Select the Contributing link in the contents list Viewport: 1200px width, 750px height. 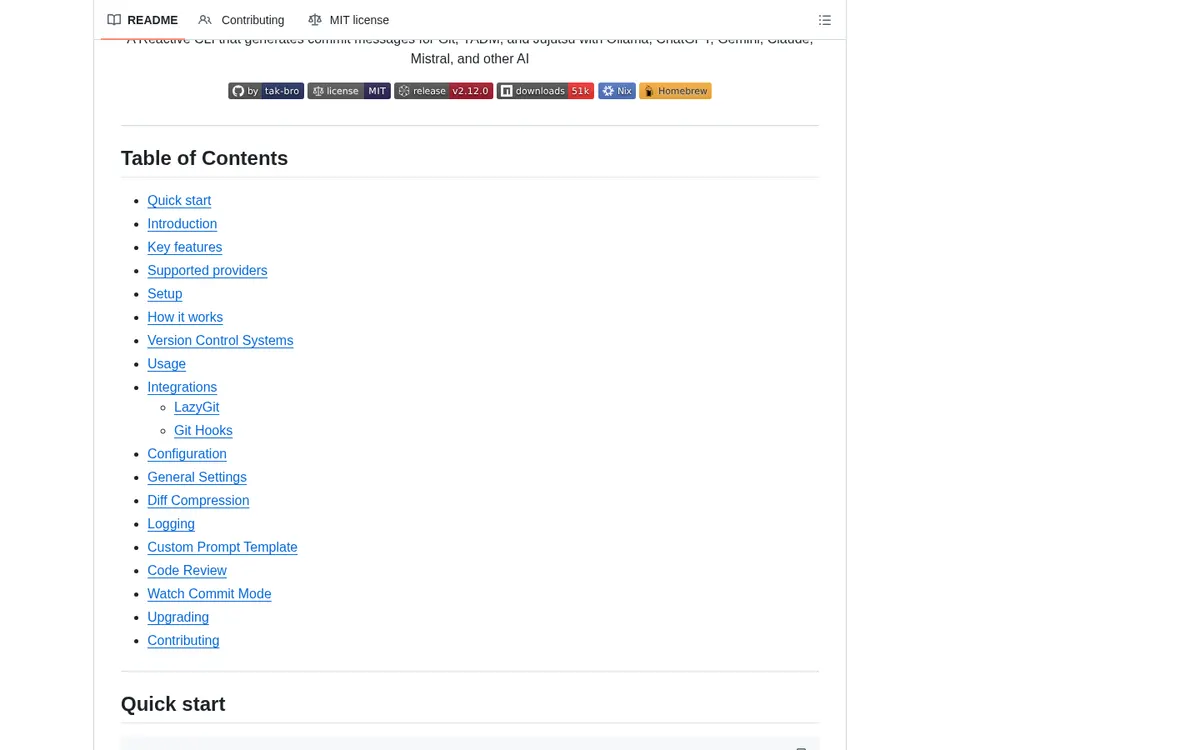pyautogui.click(x=183, y=641)
